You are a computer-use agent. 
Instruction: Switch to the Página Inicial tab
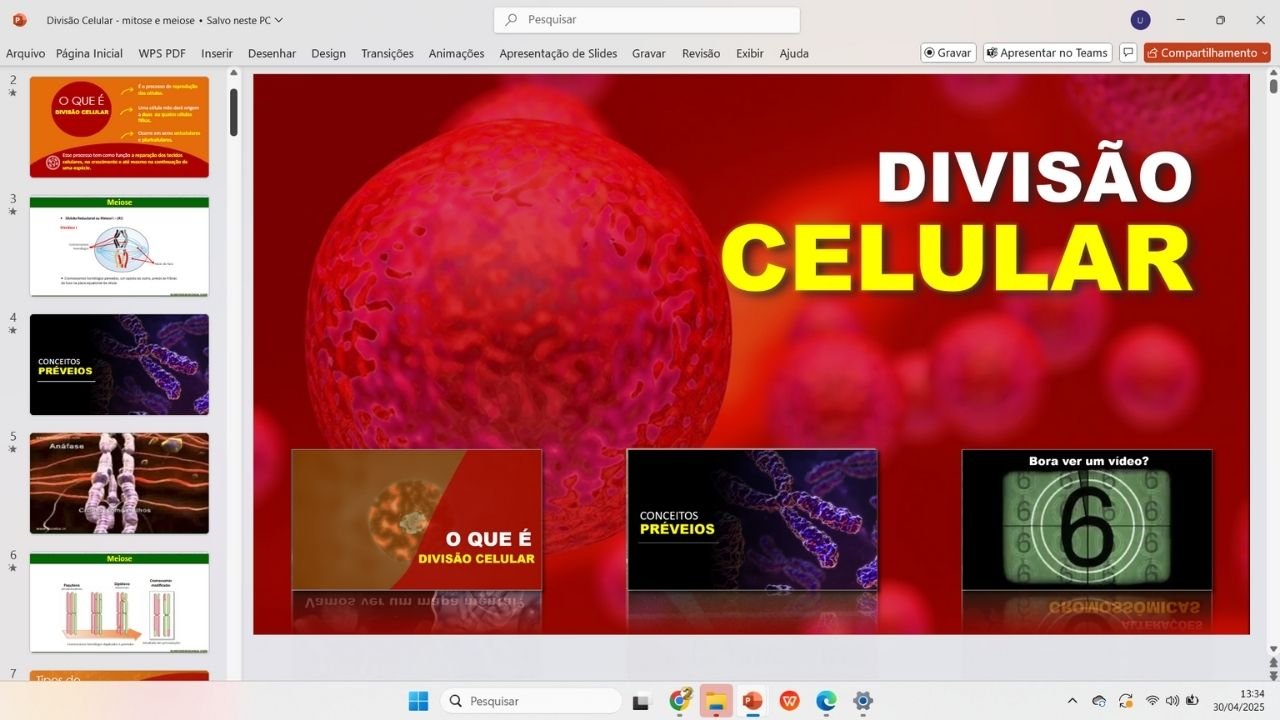pyautogui.click(x=89, y=53)
